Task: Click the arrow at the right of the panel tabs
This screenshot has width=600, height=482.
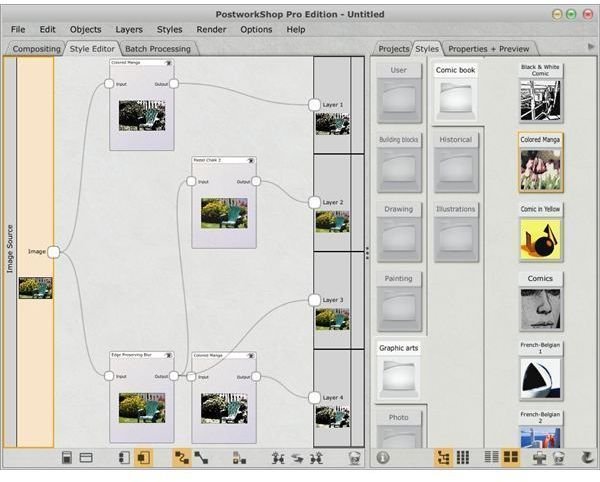Action: point(591,47)
